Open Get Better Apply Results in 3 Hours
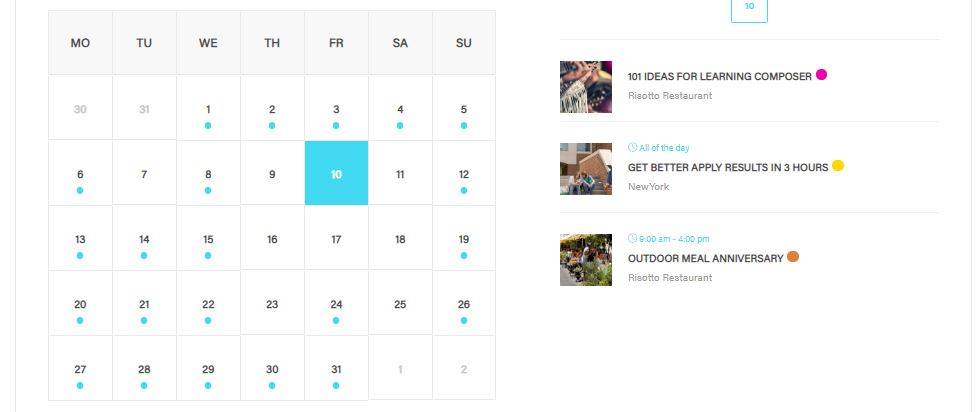This screenshot has height=412, width=976. pyautogui.click(x=728, y=167)
